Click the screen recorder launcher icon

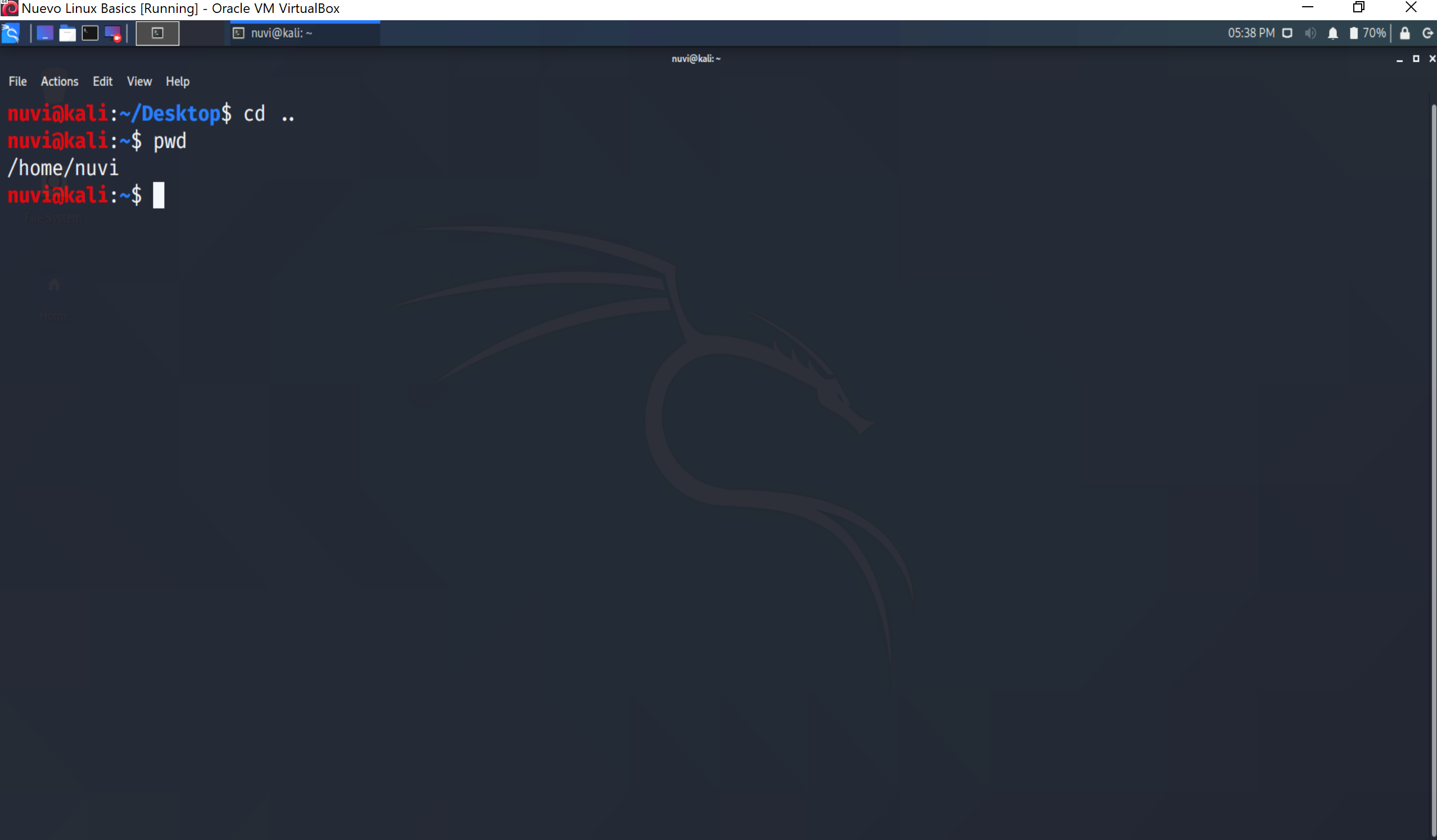click(x=113, y=33)
